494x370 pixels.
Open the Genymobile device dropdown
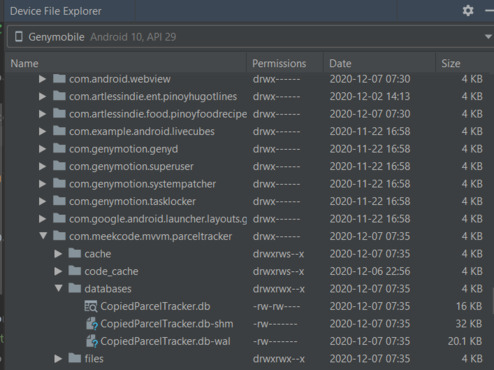point(488,37)
